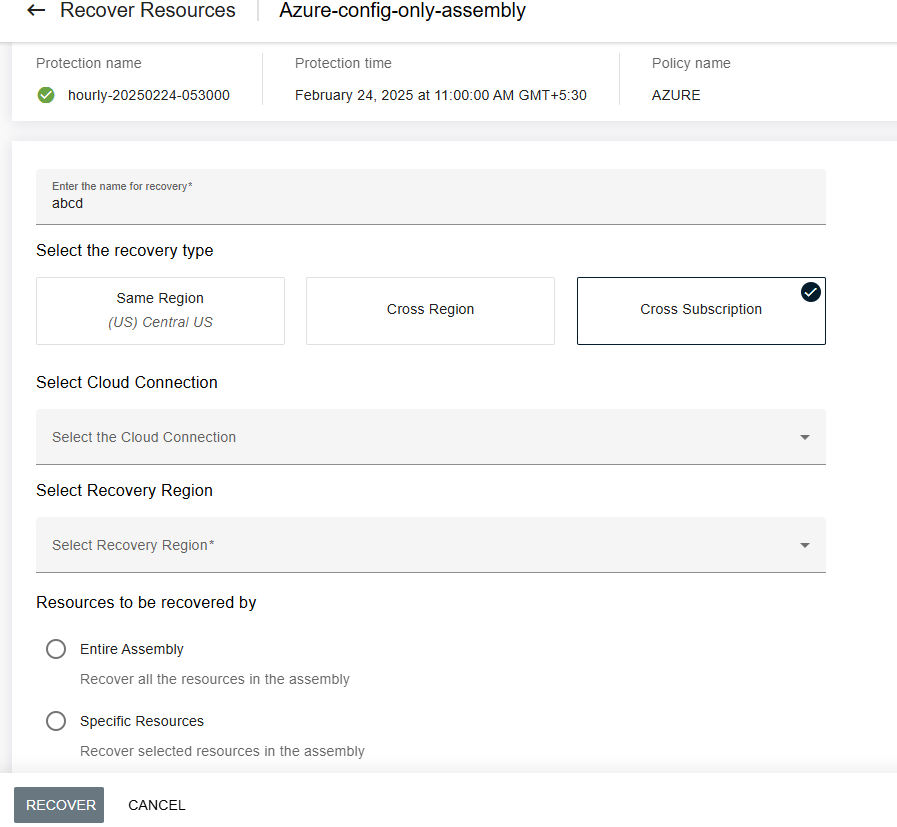
Task: Open the Select the Cloud Connection dropdown
Action: tap(431, 437)
